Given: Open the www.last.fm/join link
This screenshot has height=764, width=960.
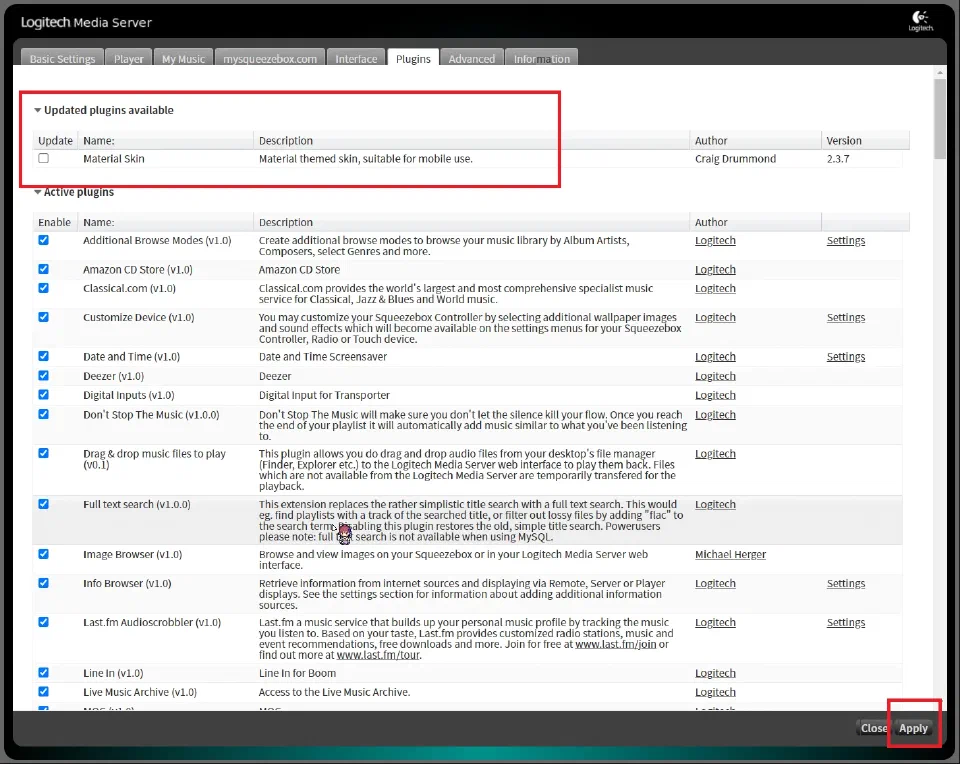Looking at the screenshot, I should click(x=615, y=644).
